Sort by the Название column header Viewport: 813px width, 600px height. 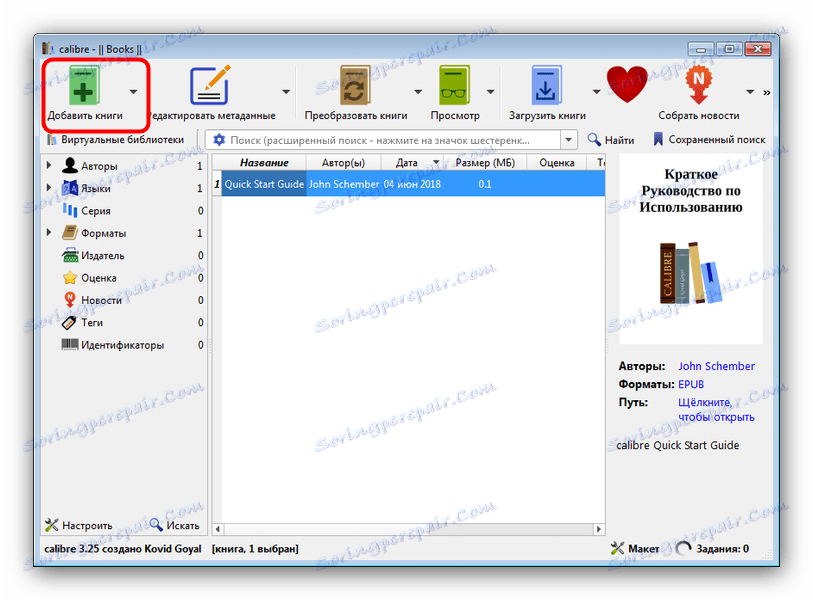coord(264,162)
